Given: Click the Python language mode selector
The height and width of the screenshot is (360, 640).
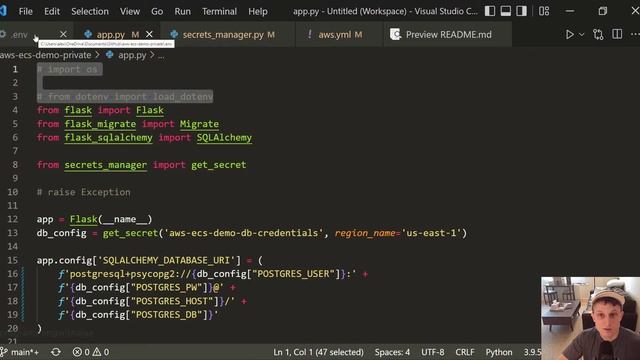Looking at the screenshot, I should 499,352.
